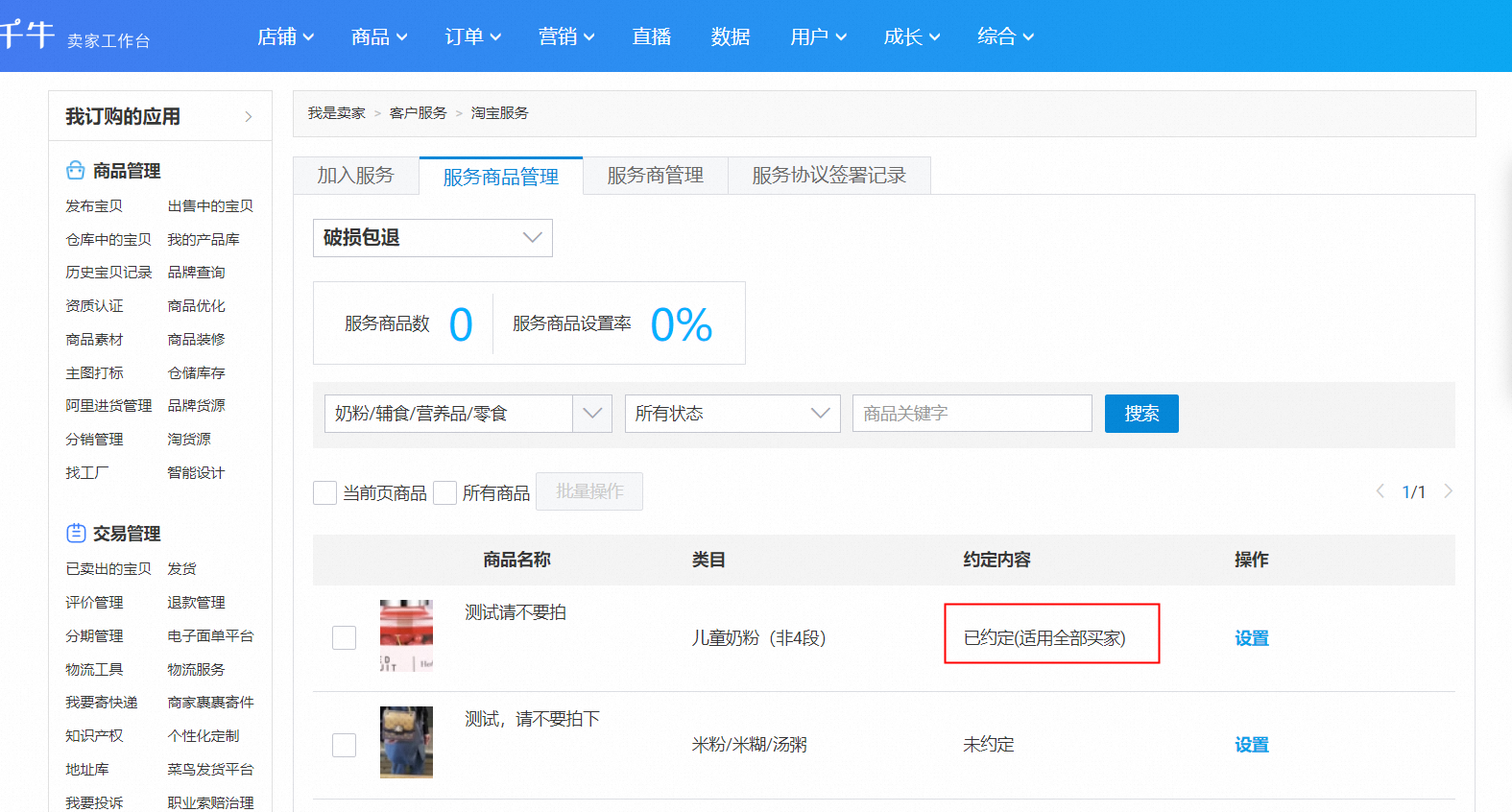This screenshot has height=812, width=1512.
Task: Click 淘宝服务 breadcrumb link
Action: pos(500,113)
